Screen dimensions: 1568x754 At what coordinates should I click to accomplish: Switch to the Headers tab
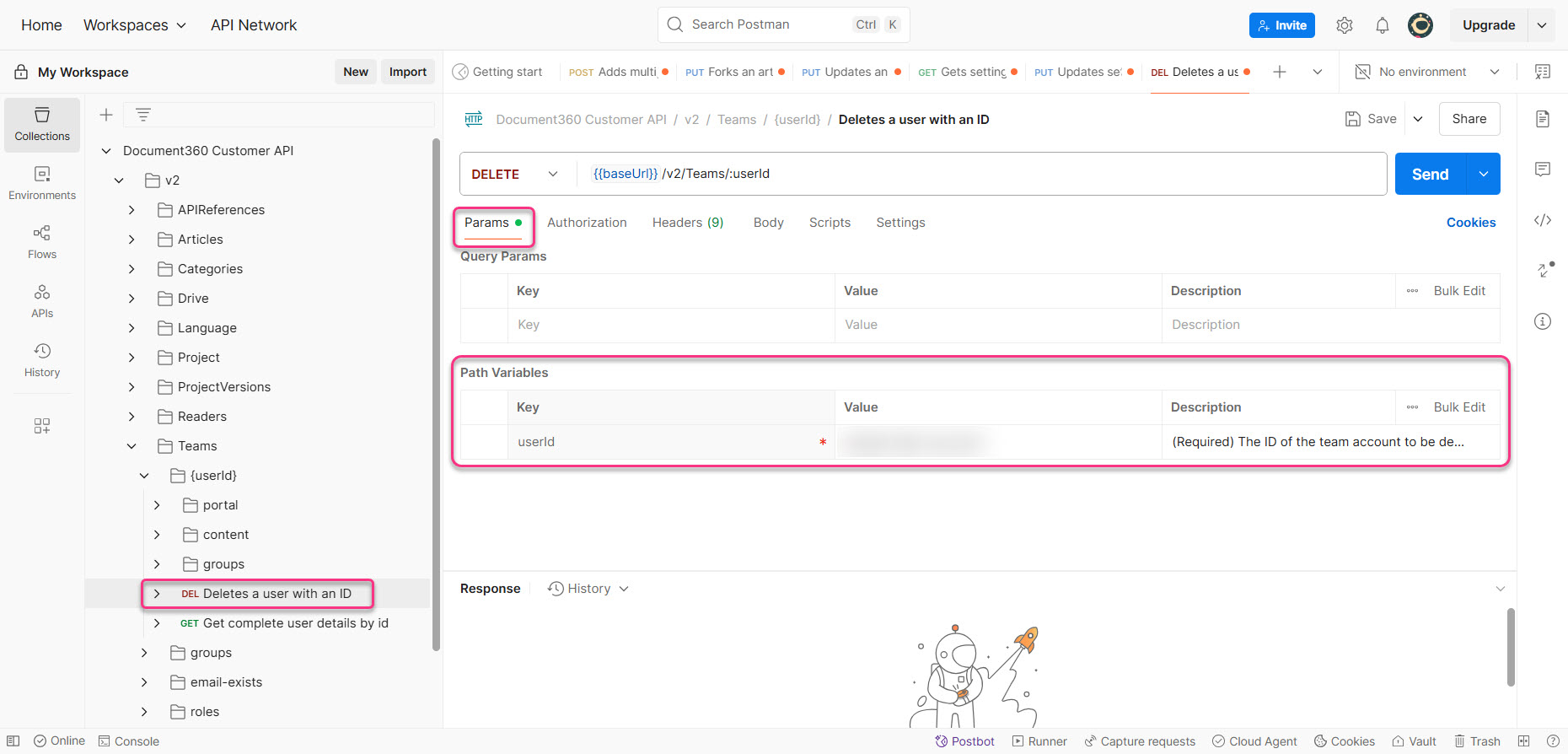(x=688, y=223)
